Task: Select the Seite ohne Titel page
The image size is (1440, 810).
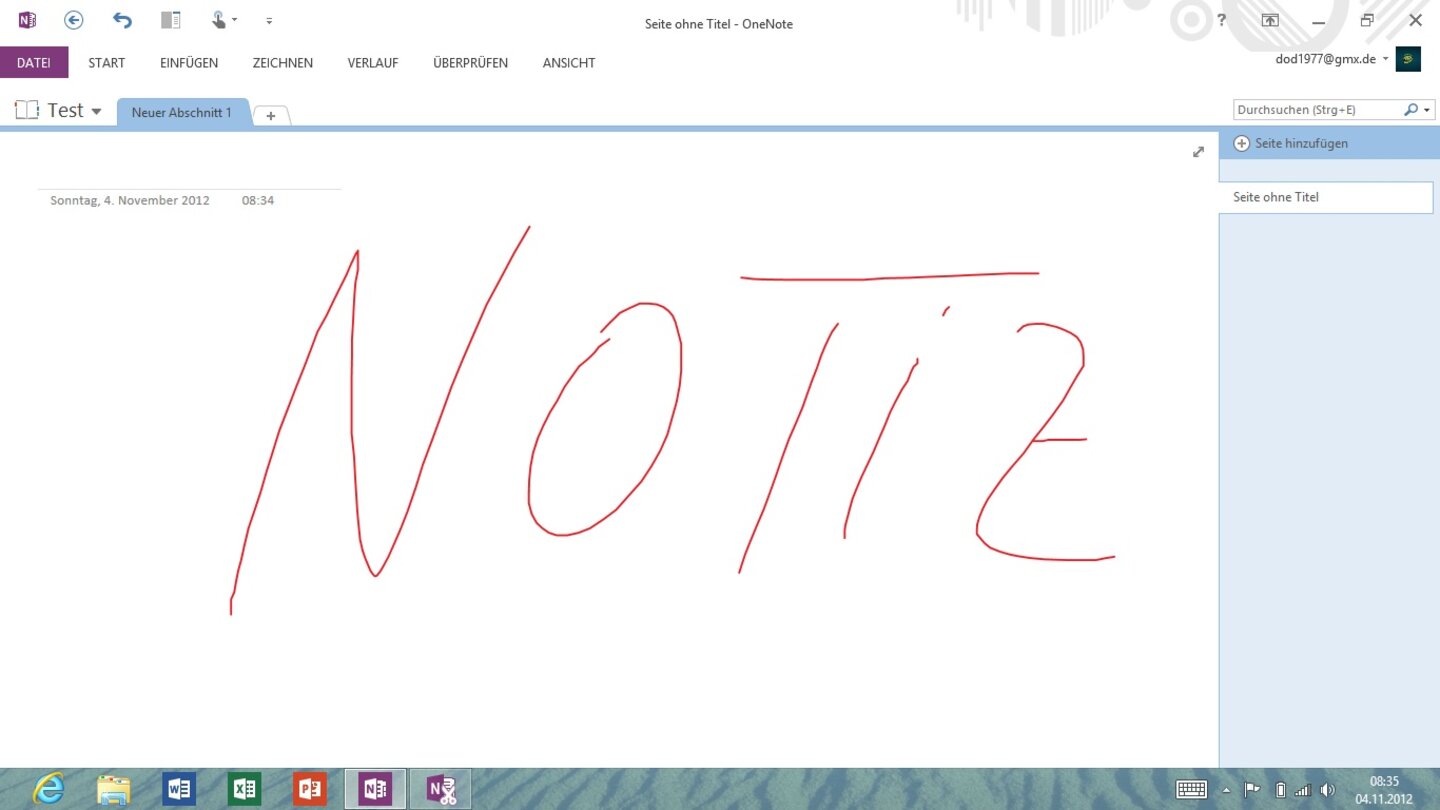Action: (1326, 197)
